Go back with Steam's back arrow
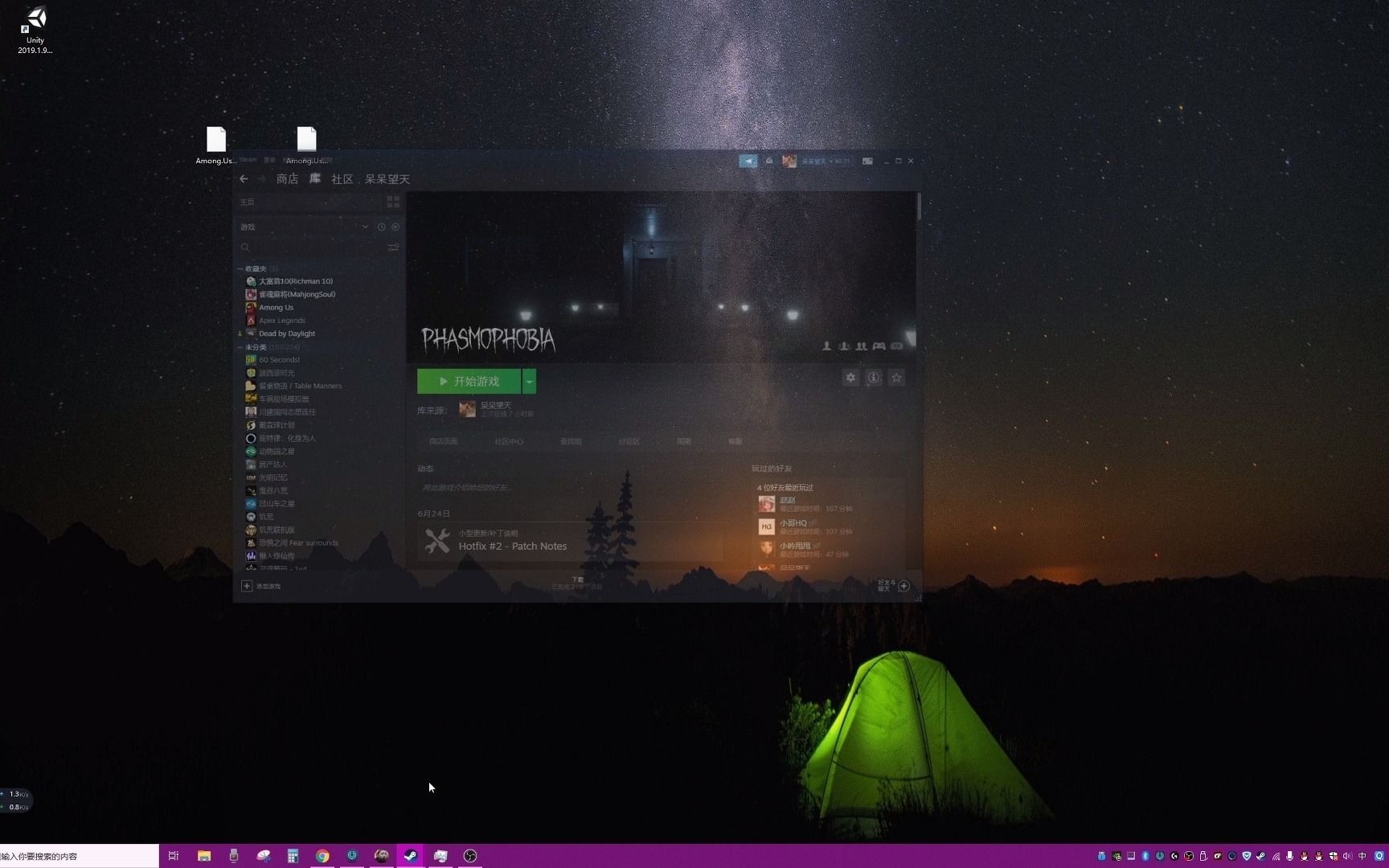Screen dimensions: 1389x868 click(244, 178)
